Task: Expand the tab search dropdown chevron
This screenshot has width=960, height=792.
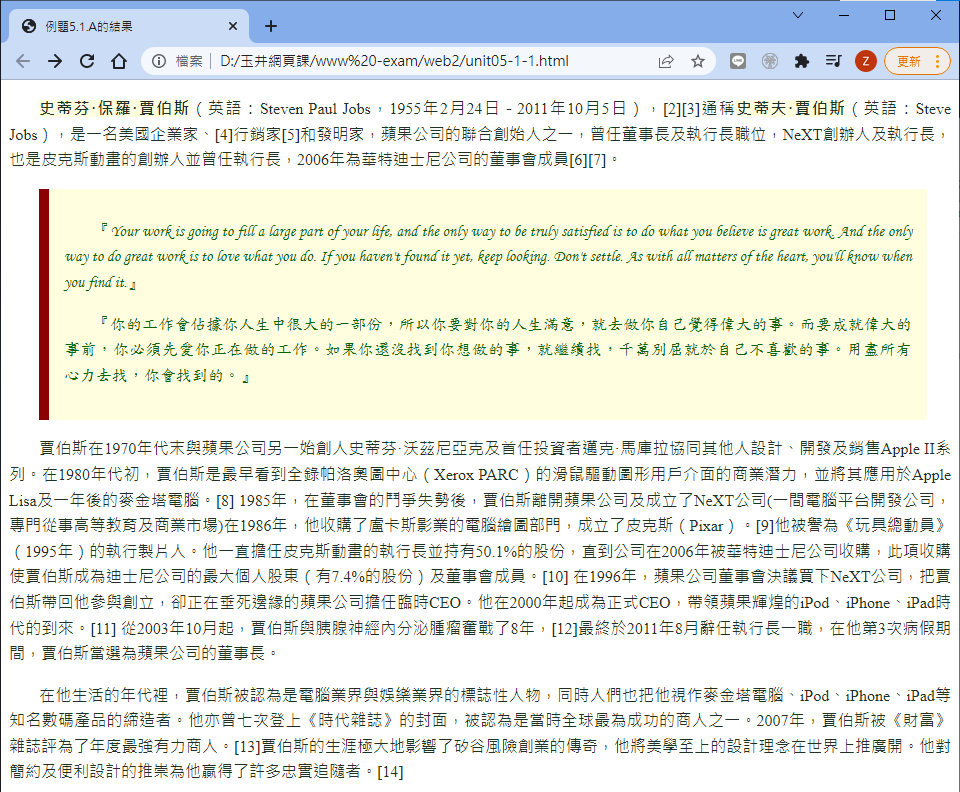Action: pyautogui.click(x=797, y=16)
